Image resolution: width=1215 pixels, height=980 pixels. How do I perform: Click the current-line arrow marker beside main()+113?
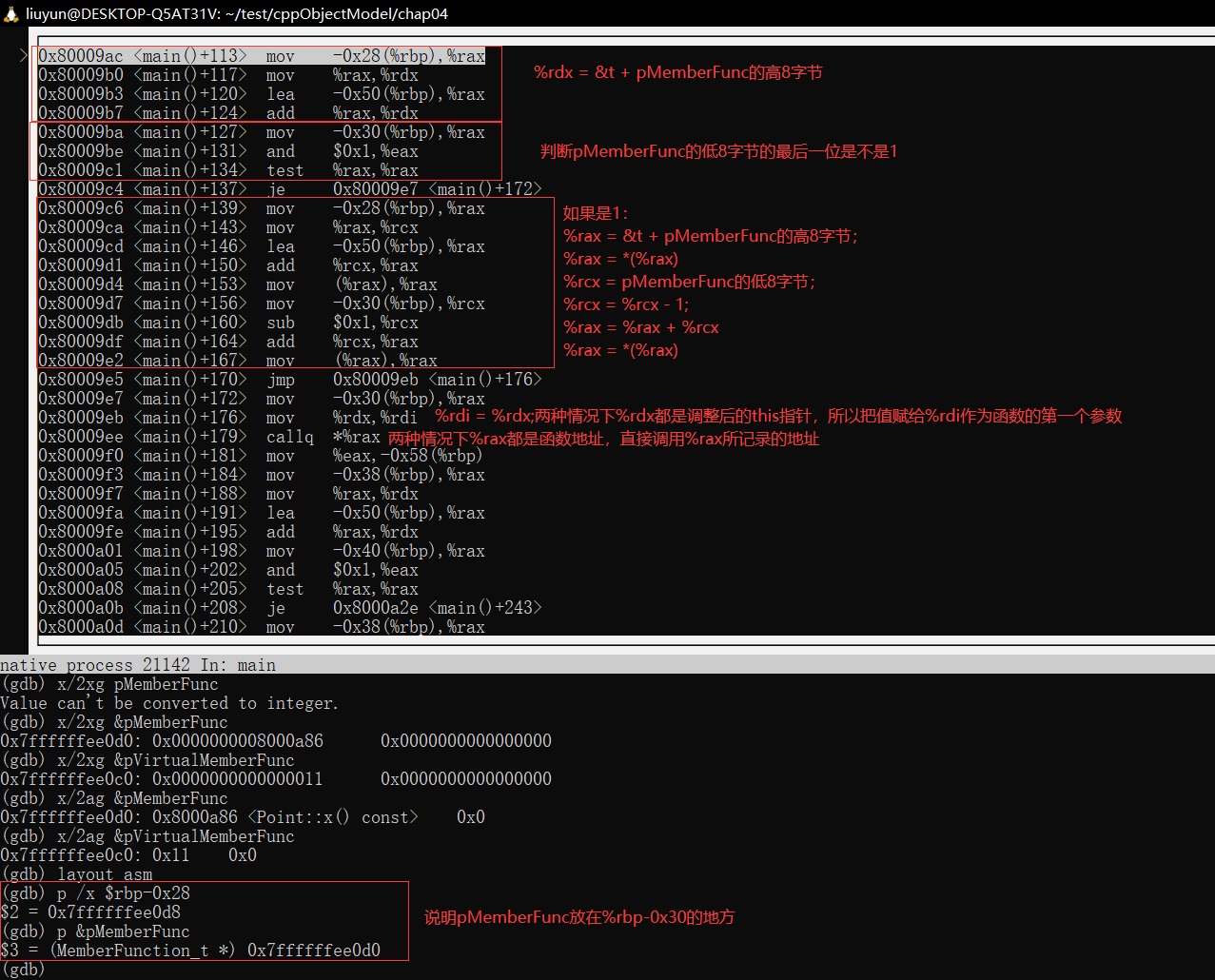tap(24, 56)
